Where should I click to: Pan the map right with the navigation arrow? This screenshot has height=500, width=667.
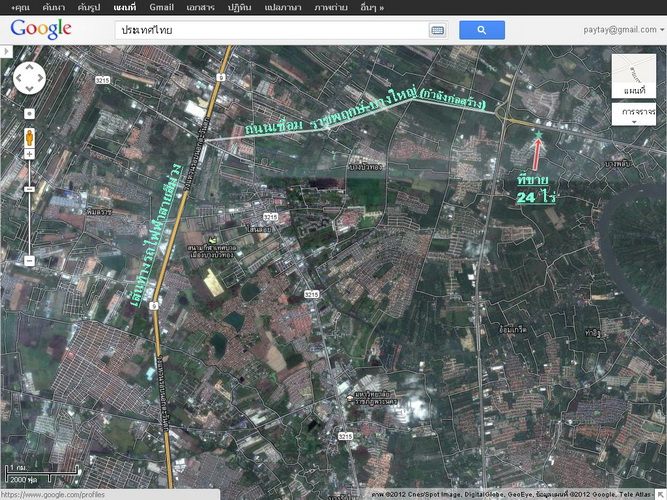tap(40, 78)
